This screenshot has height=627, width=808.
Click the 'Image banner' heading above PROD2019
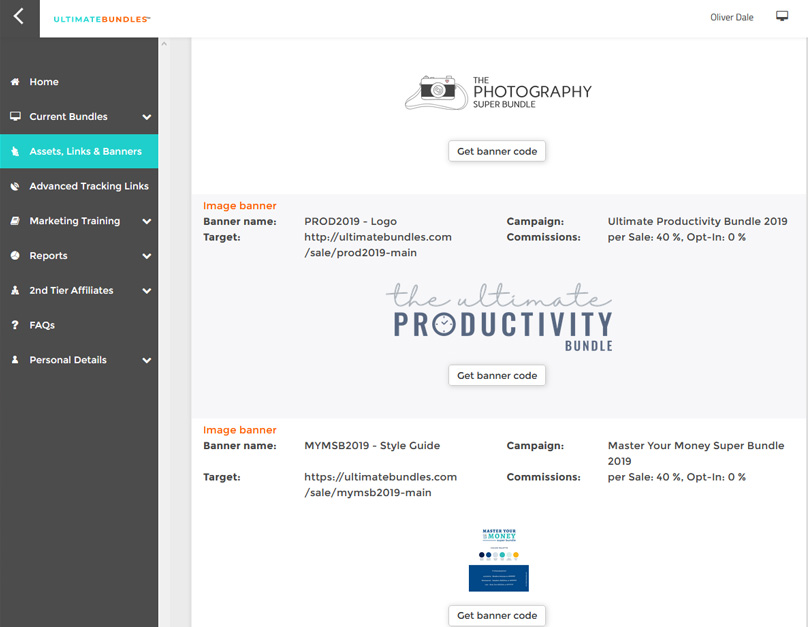(x=240, y=206)
